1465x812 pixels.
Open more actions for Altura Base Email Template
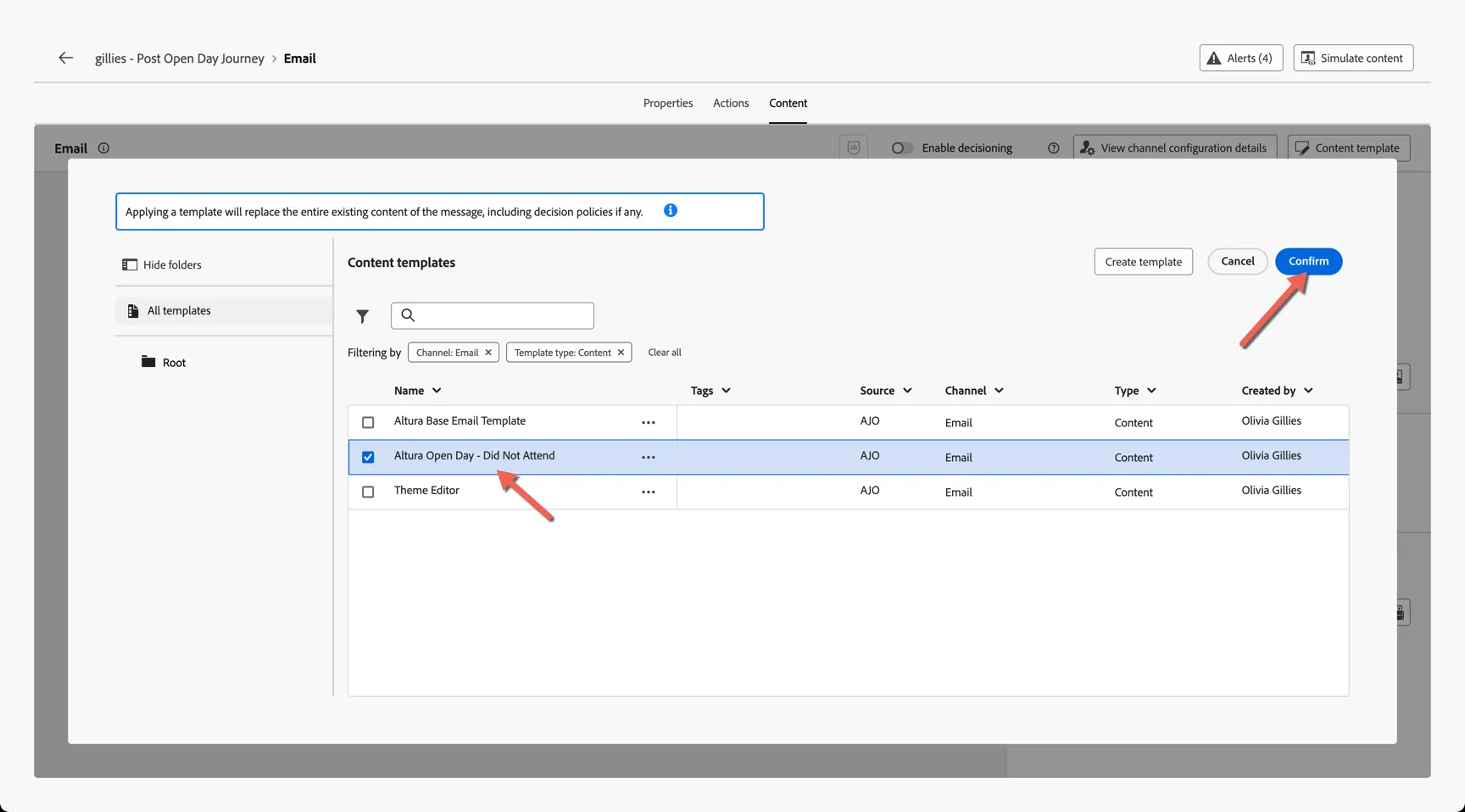pyautogui.click(x=648, y=422)
